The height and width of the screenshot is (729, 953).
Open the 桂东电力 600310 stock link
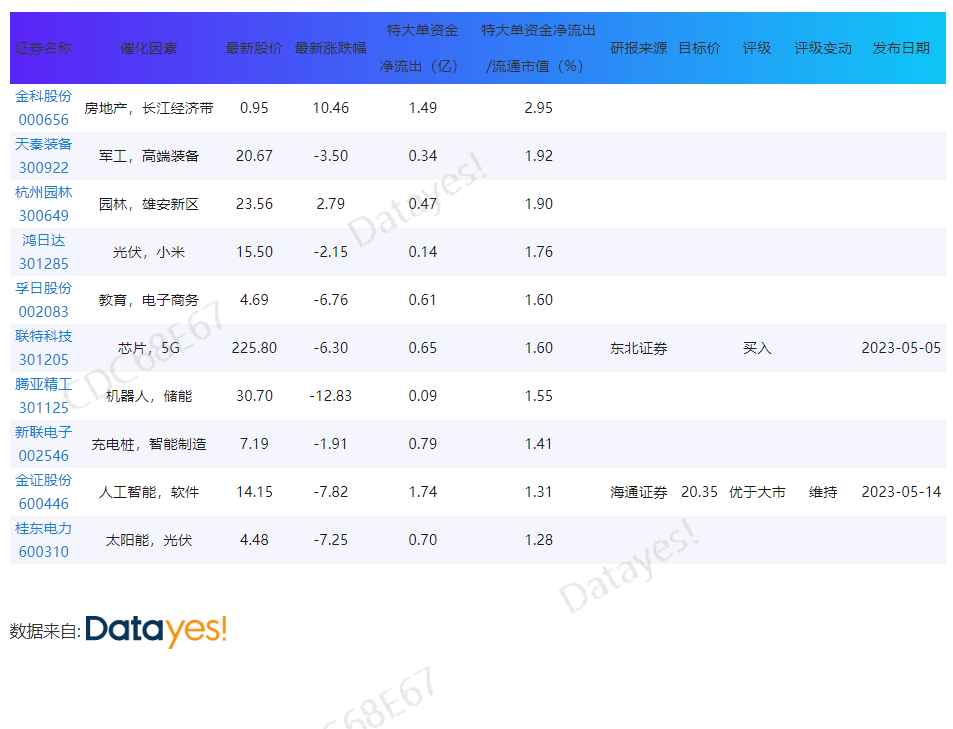43,540
